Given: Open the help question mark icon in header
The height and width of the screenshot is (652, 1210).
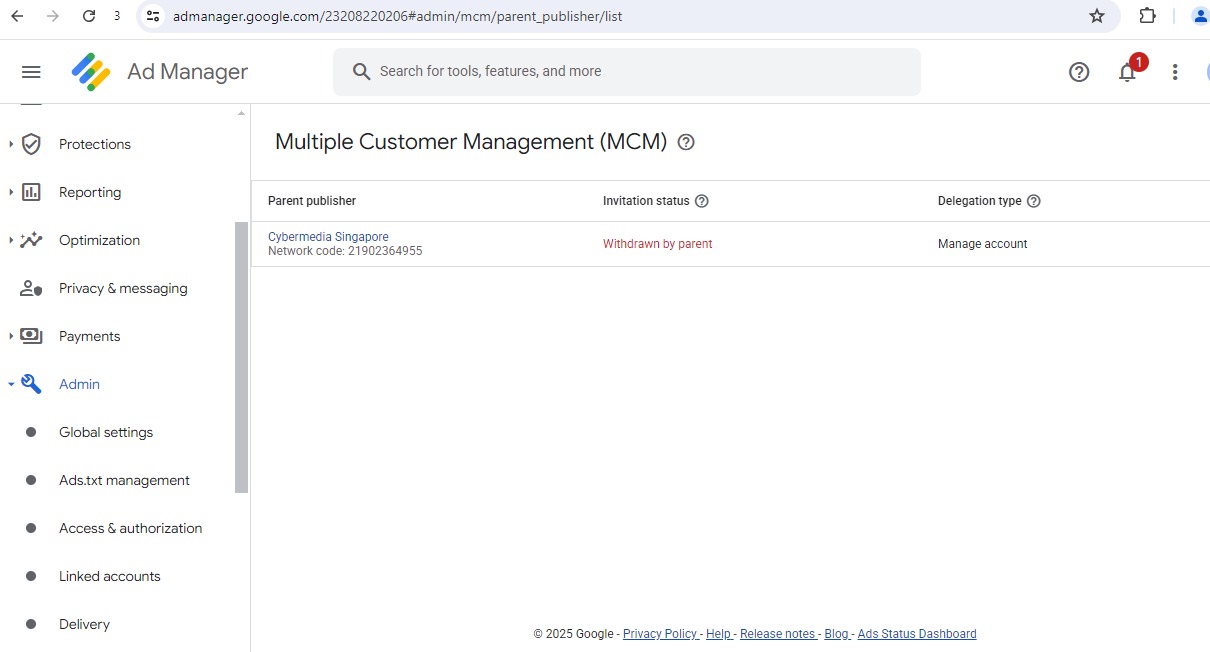Looking at the screenshot, I should [x=1079, y=72].
